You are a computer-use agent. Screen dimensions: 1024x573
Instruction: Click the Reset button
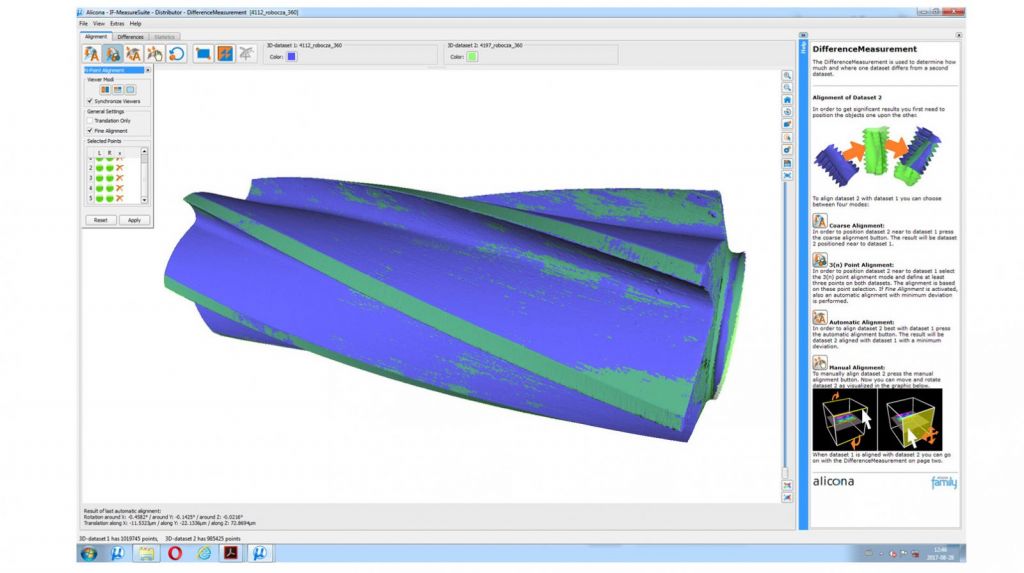(x=101, y=220)
